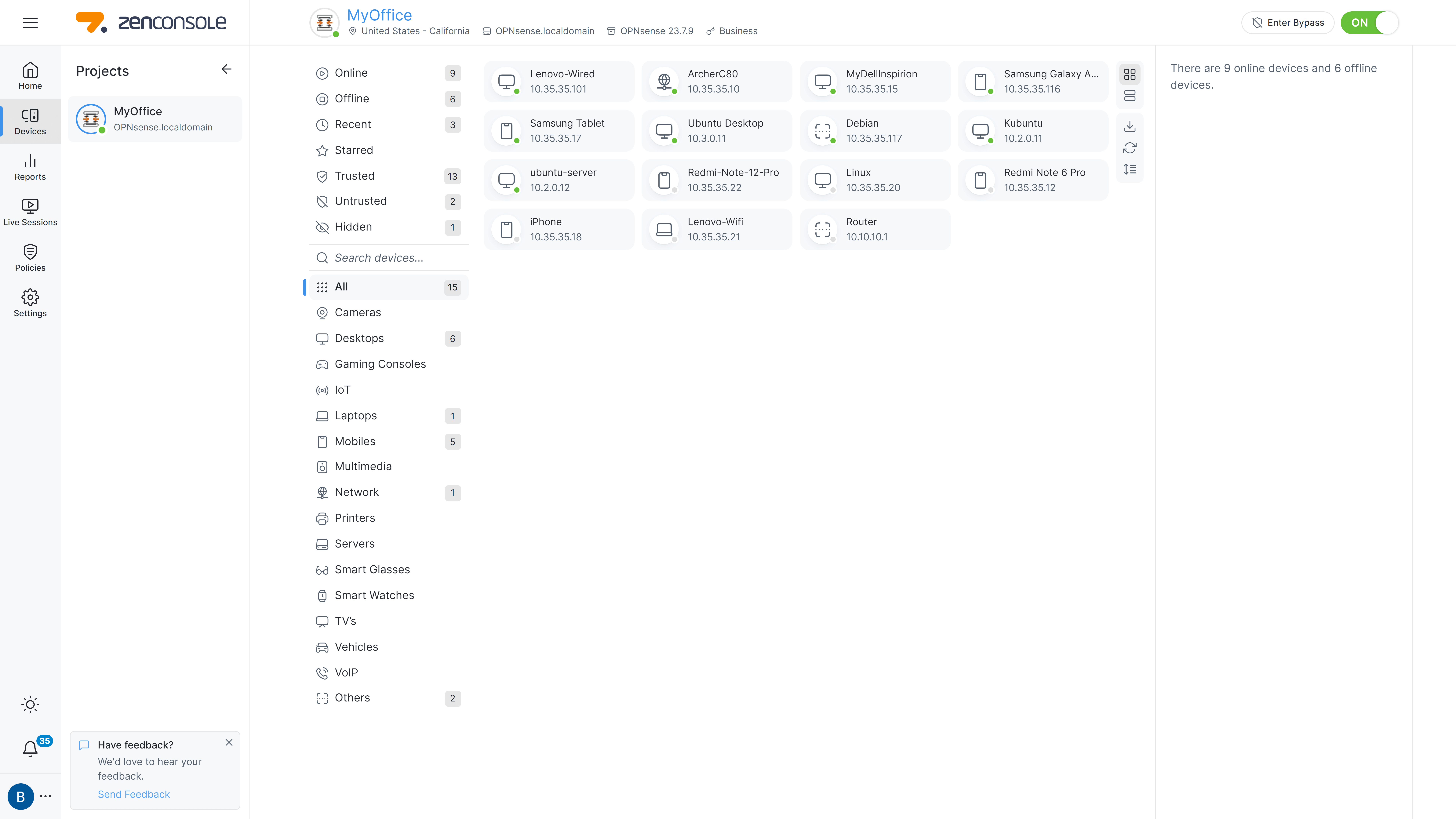Open Settings section
The height and width of the screenshot is (819, 1456).
coord(30,304)
